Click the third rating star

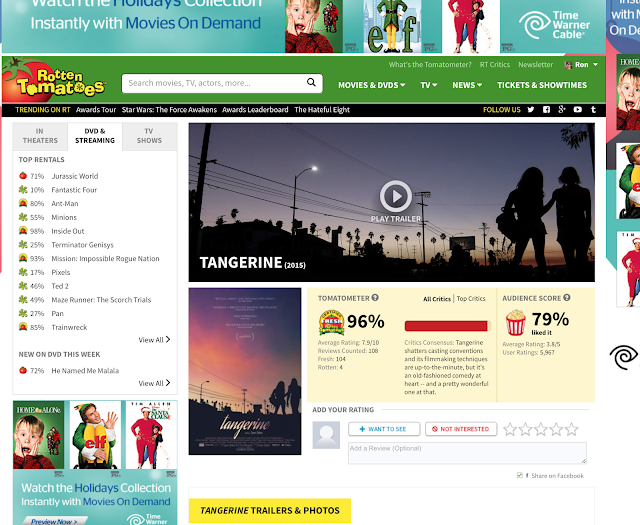pos(541,429)
